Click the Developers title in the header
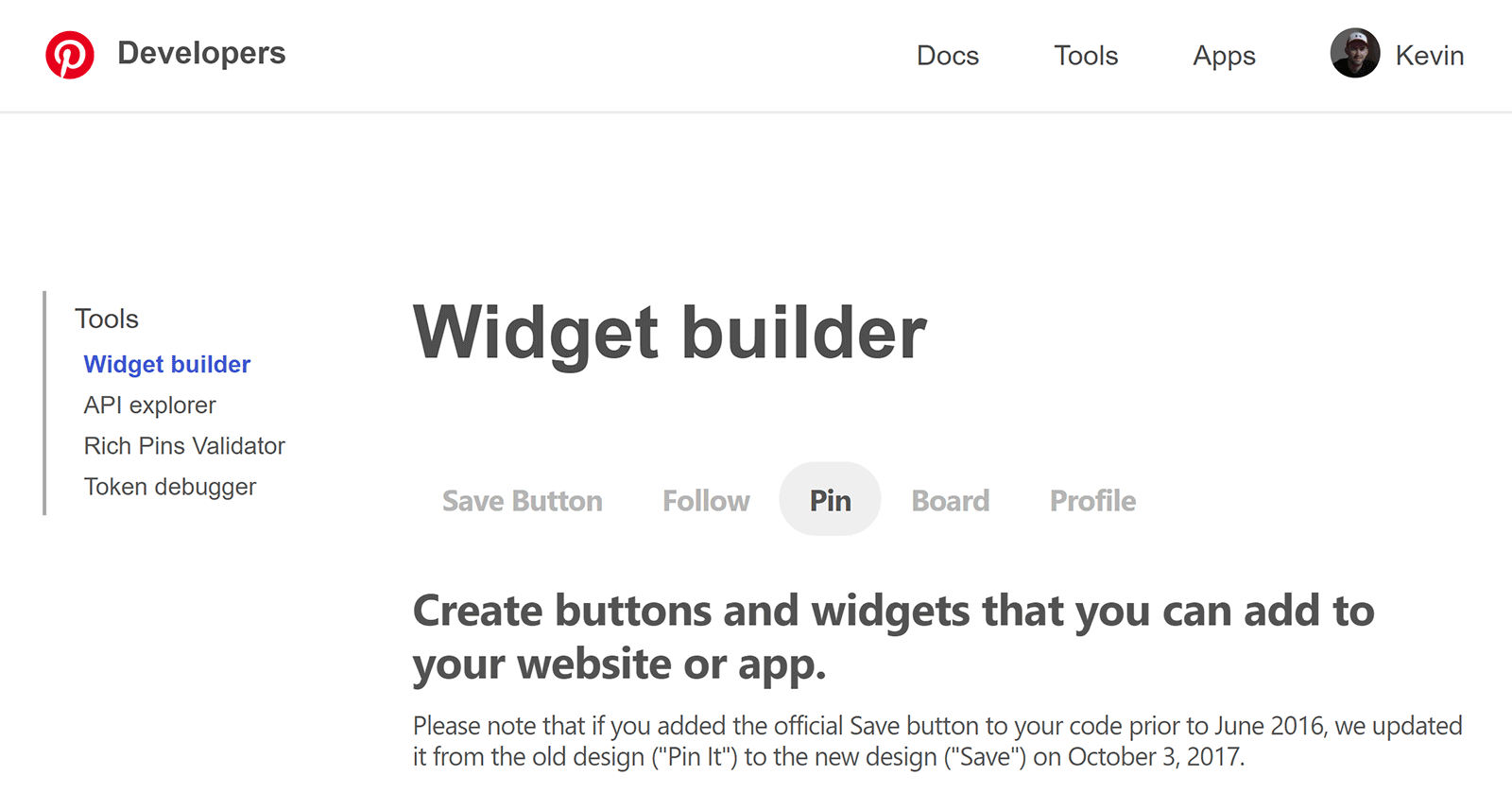 point(201,54)
